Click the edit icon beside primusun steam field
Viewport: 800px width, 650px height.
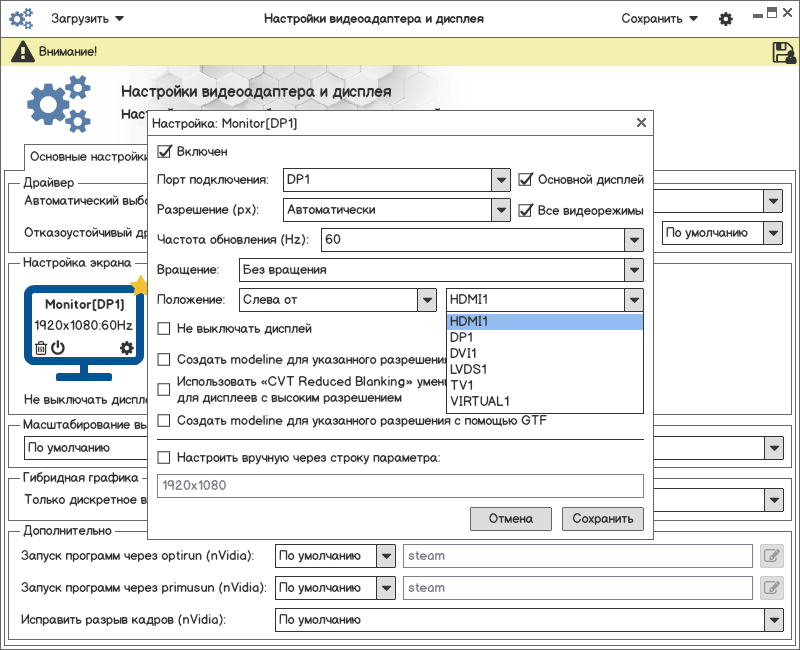tap(771, 588)
